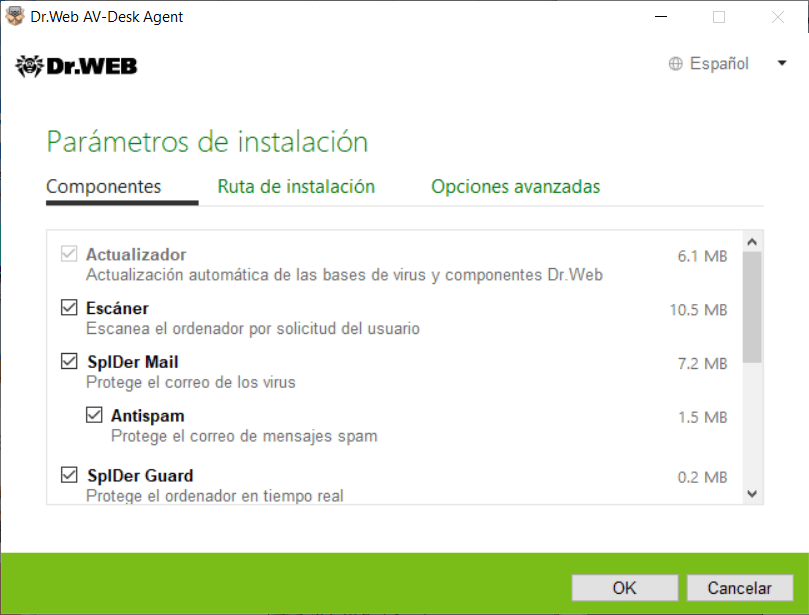809x615 pixels.
Task: Select the Español language label
Action: 719,63
